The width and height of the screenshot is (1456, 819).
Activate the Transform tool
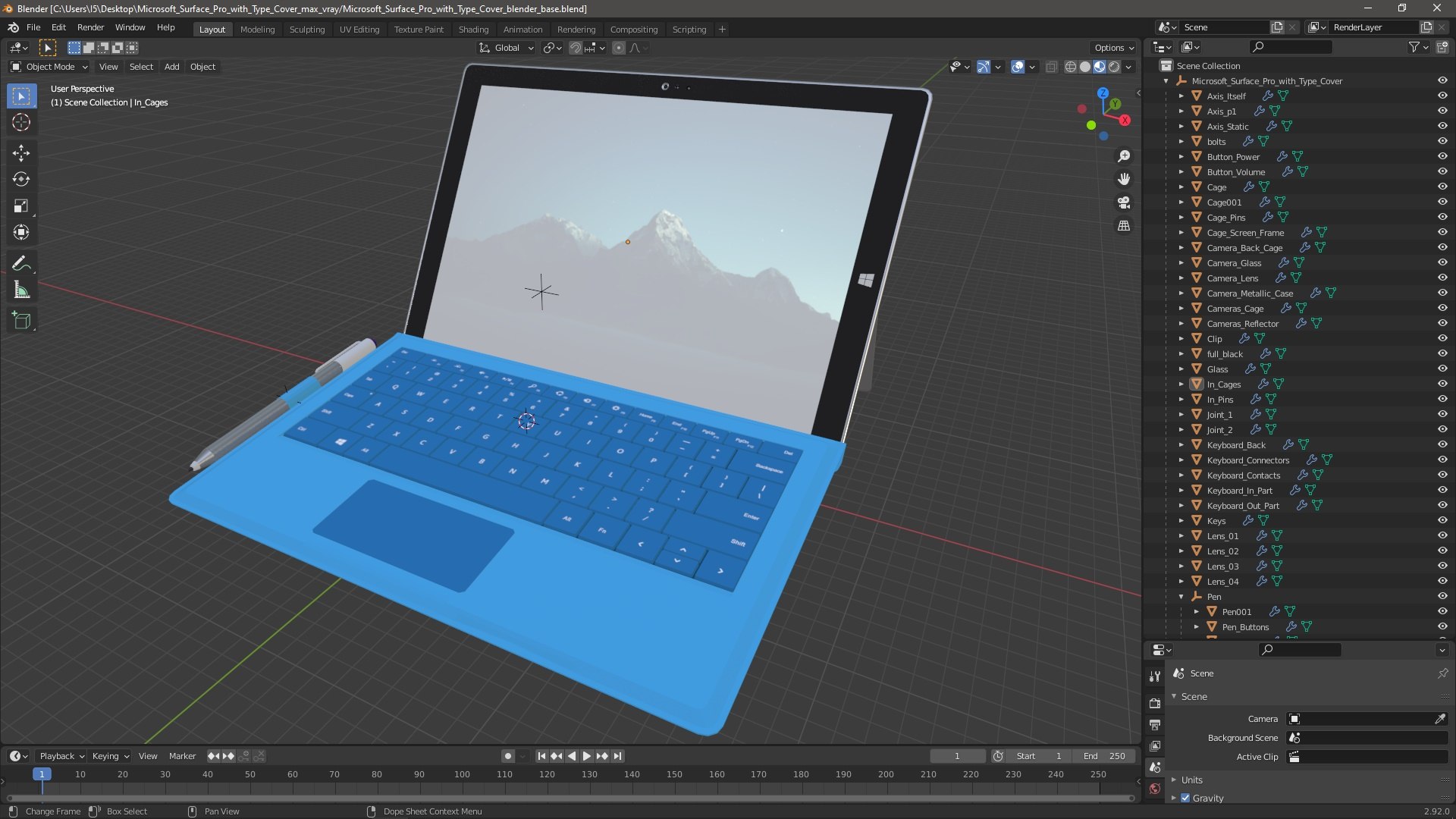pyautogui.click(x=21, y=233)
